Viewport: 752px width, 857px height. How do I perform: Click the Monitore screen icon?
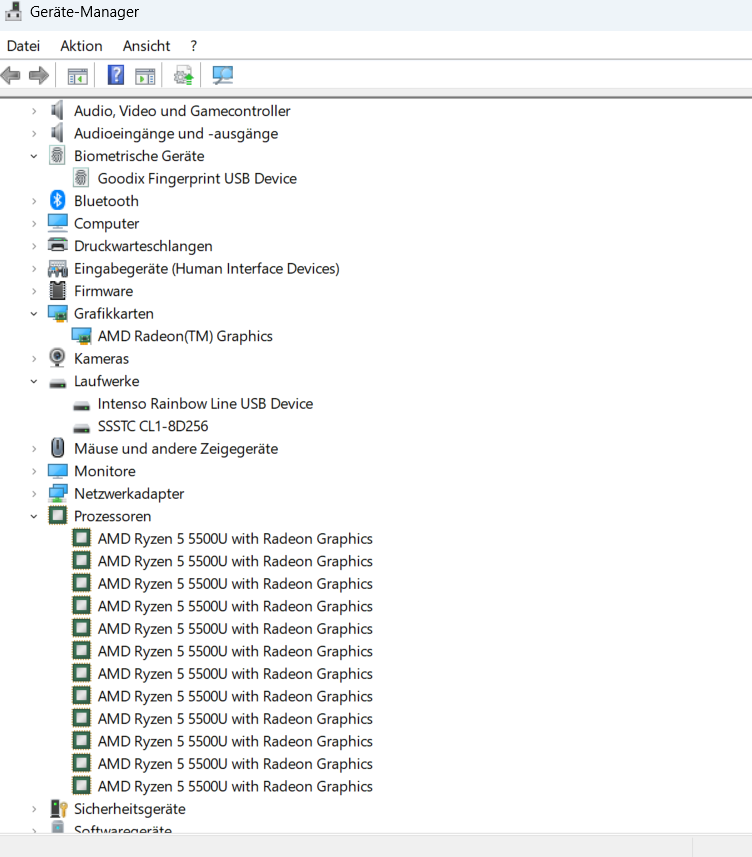[57, 471]
